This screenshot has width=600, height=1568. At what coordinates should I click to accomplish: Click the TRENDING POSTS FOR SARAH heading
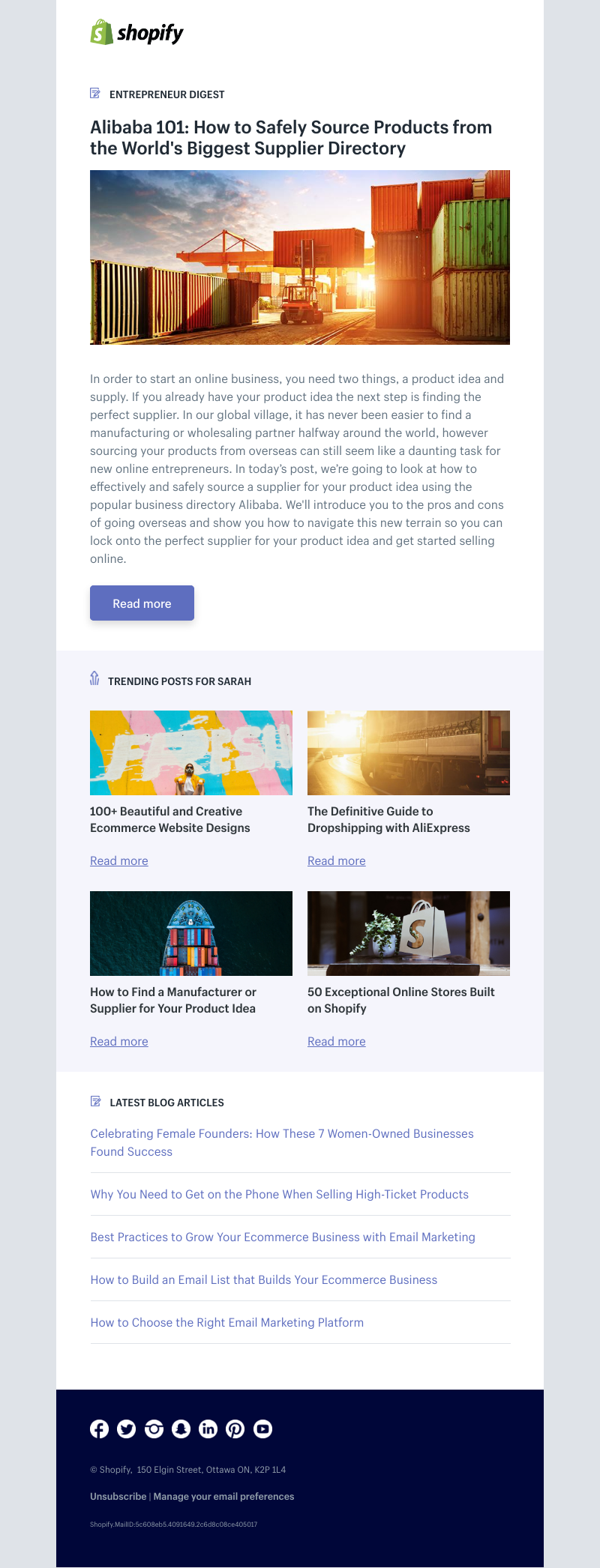pyautogui.click(x=180, y=681)
